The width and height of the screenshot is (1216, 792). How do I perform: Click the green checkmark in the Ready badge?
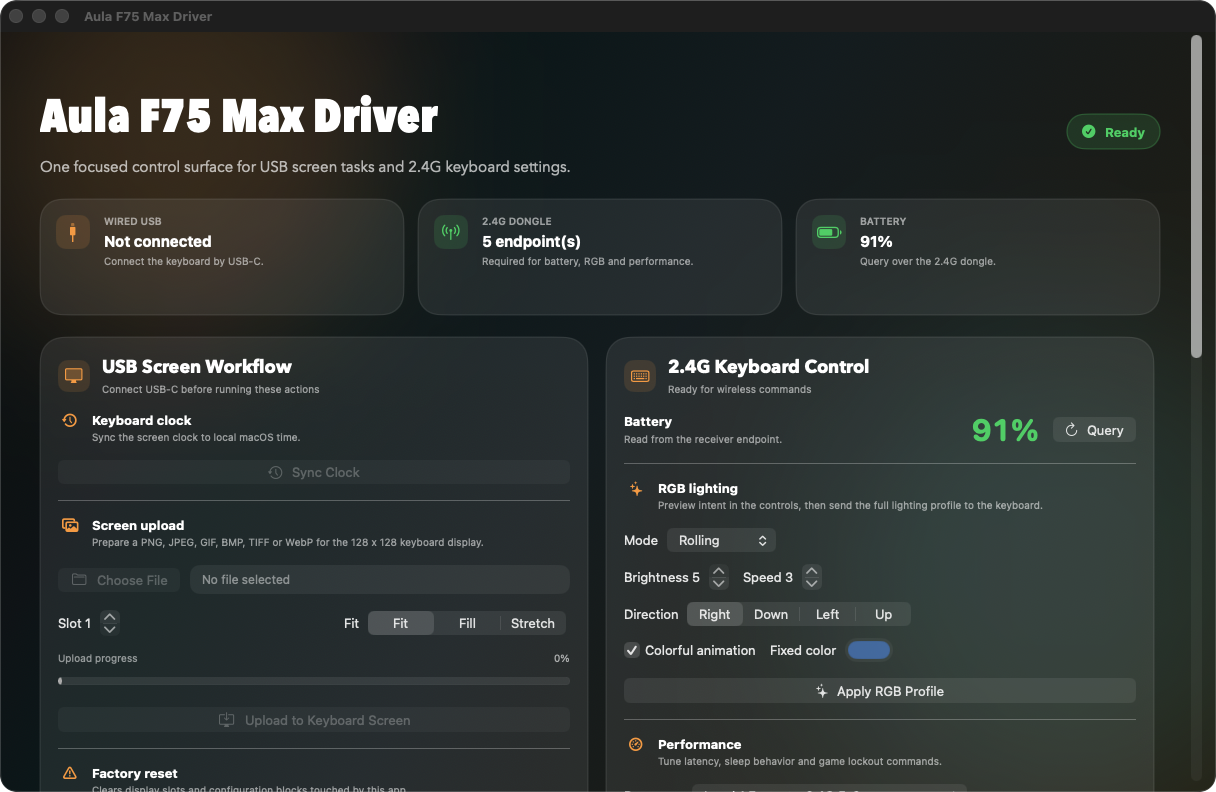point(1088,132)
